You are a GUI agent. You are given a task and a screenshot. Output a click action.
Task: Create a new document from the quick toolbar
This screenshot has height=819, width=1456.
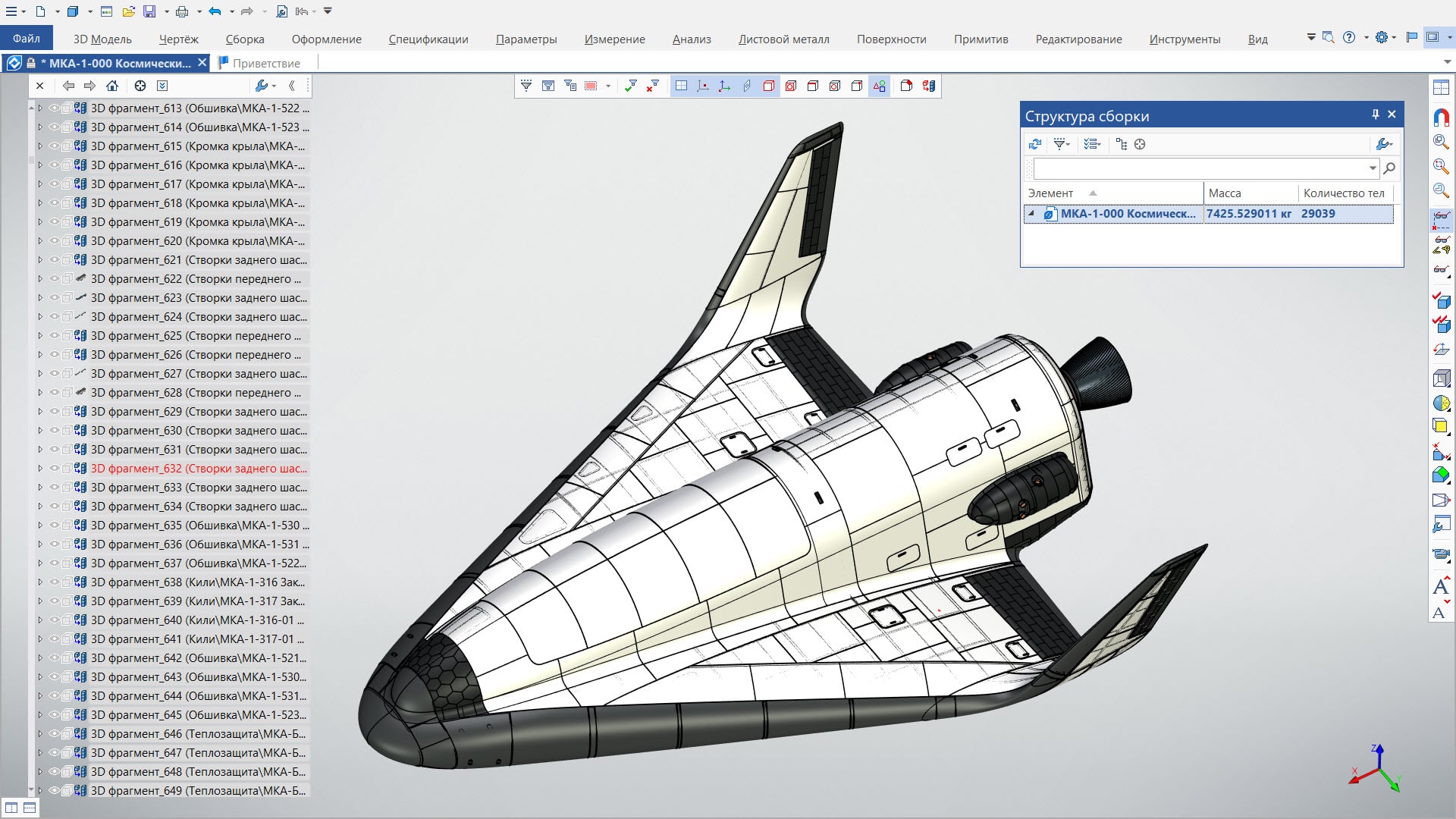[x=40, y=11]
